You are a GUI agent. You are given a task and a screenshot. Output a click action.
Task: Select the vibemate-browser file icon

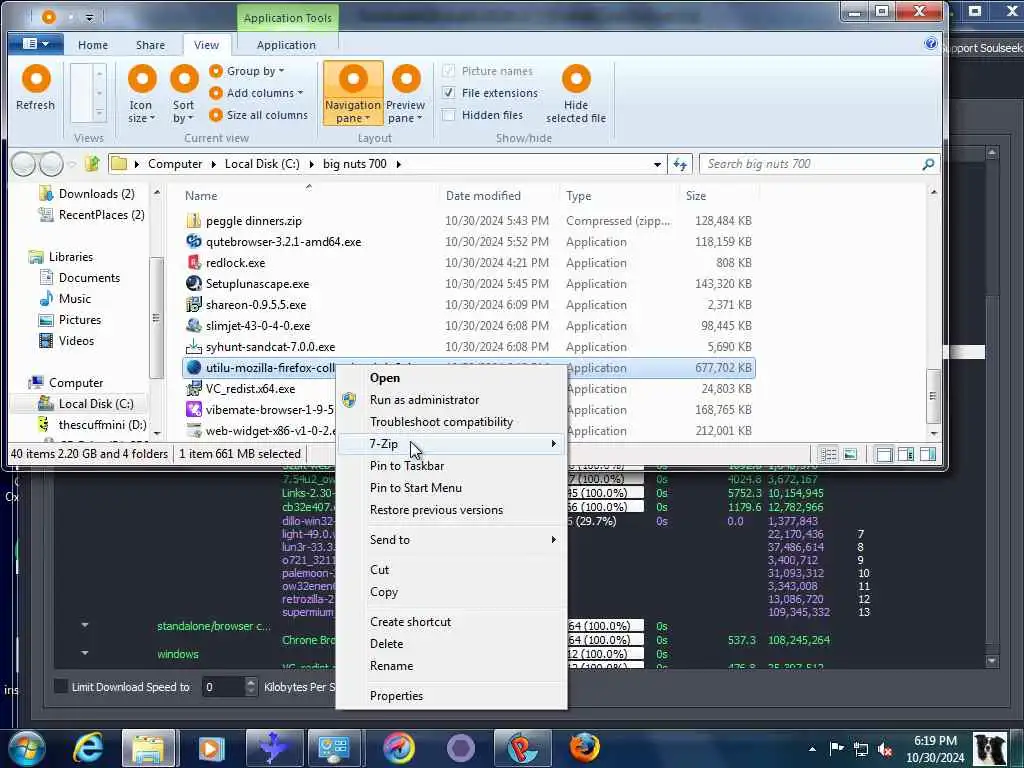(x=193, y=409)
